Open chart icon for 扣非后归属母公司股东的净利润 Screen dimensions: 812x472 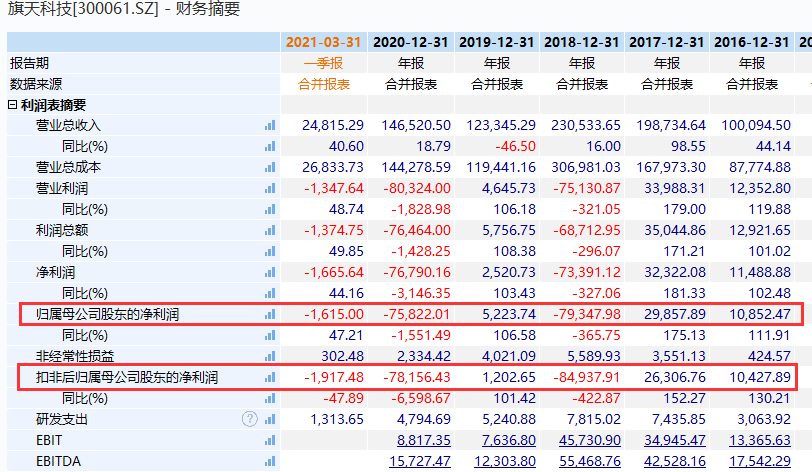point(269,377)
